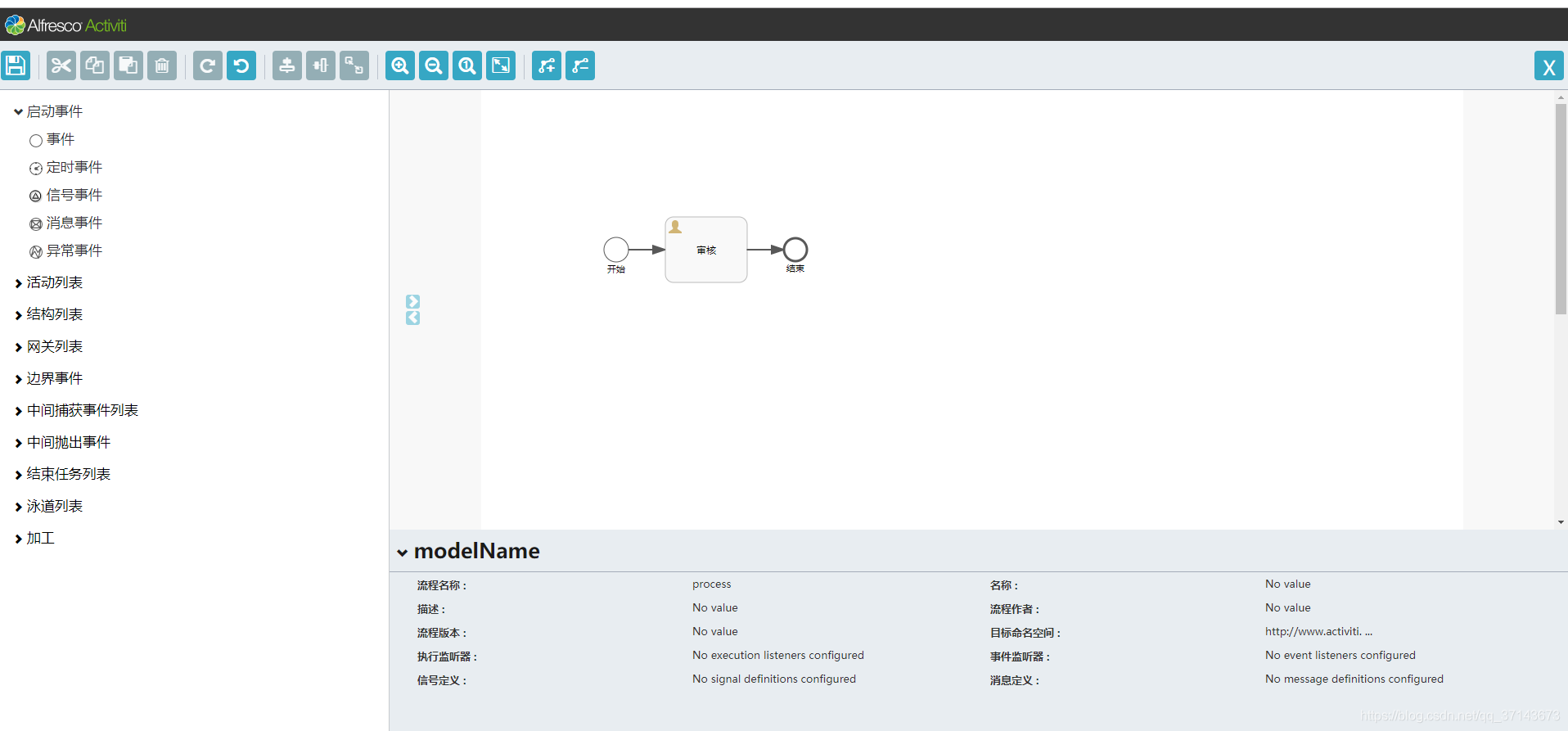
Task: Select the 异常事件 error event item
Action: (x=65, y=251)
